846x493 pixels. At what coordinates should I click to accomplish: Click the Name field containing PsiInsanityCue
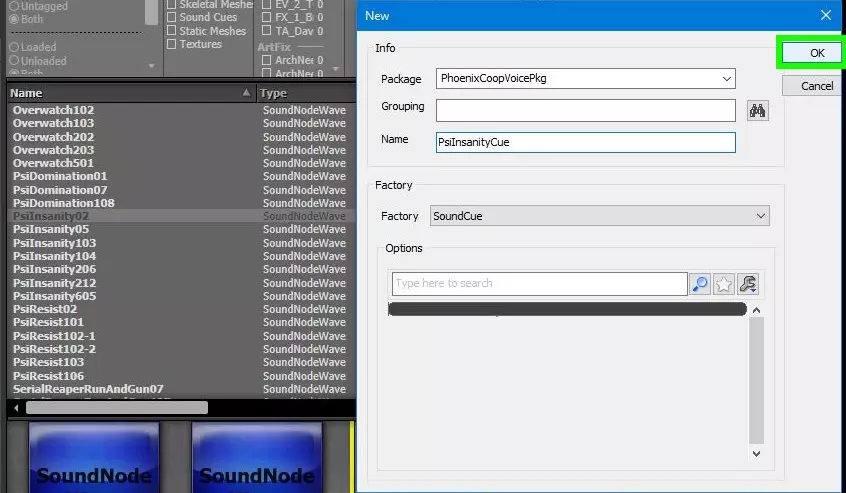coord(585,142)
